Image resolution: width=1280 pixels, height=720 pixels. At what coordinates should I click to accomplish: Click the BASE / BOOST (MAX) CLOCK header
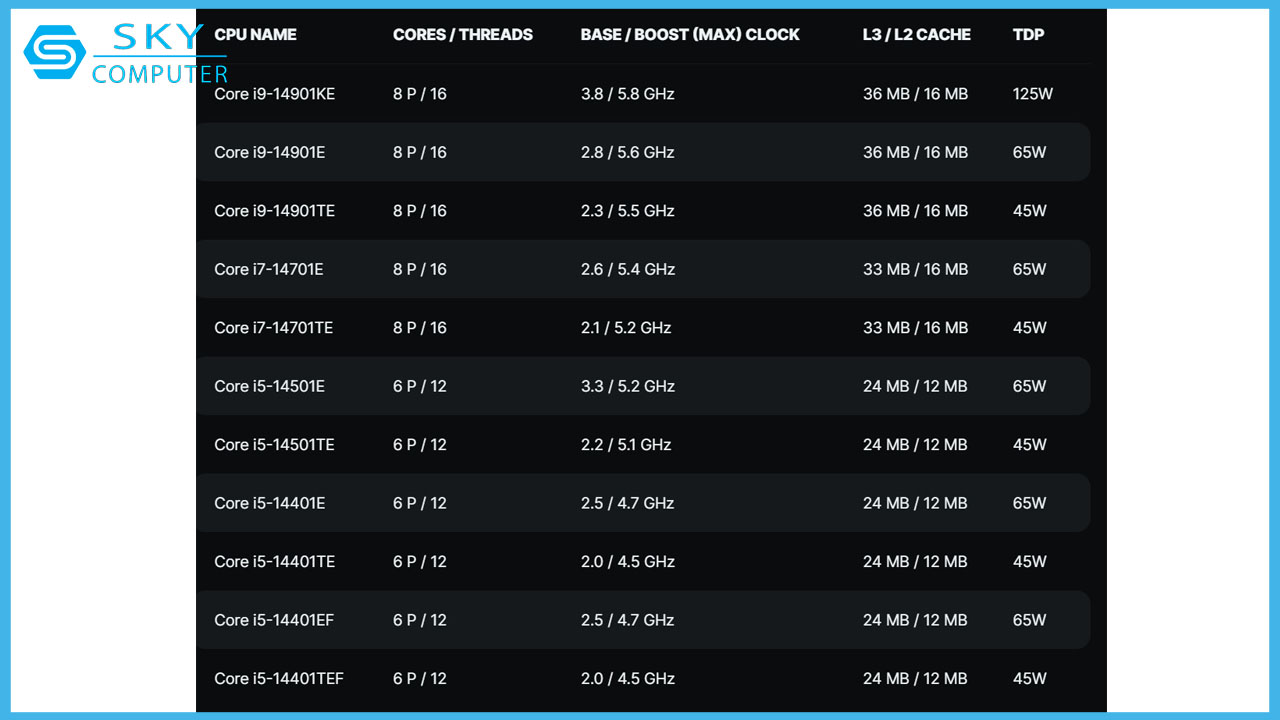689,35
